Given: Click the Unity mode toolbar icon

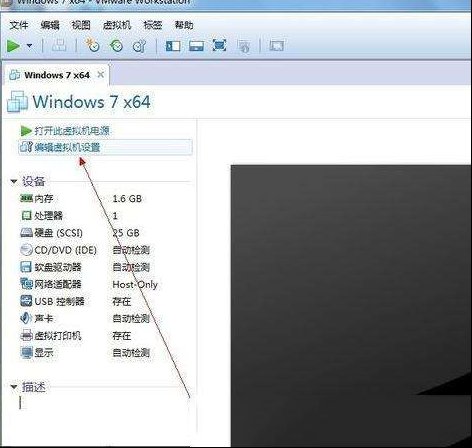Looking at the screenshot, I should [x=244, y=46].
